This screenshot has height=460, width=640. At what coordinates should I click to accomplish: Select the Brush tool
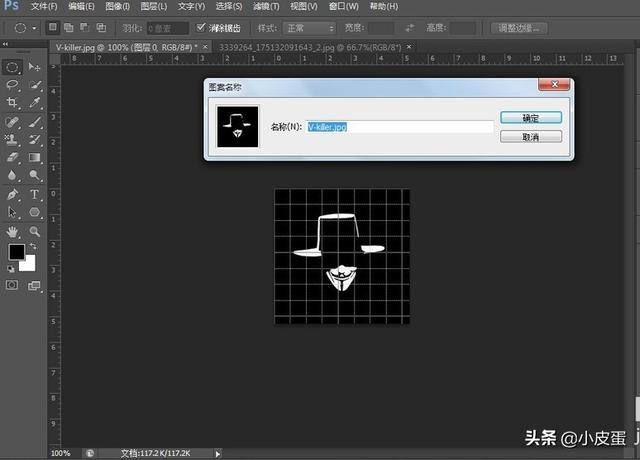(35, 122)
